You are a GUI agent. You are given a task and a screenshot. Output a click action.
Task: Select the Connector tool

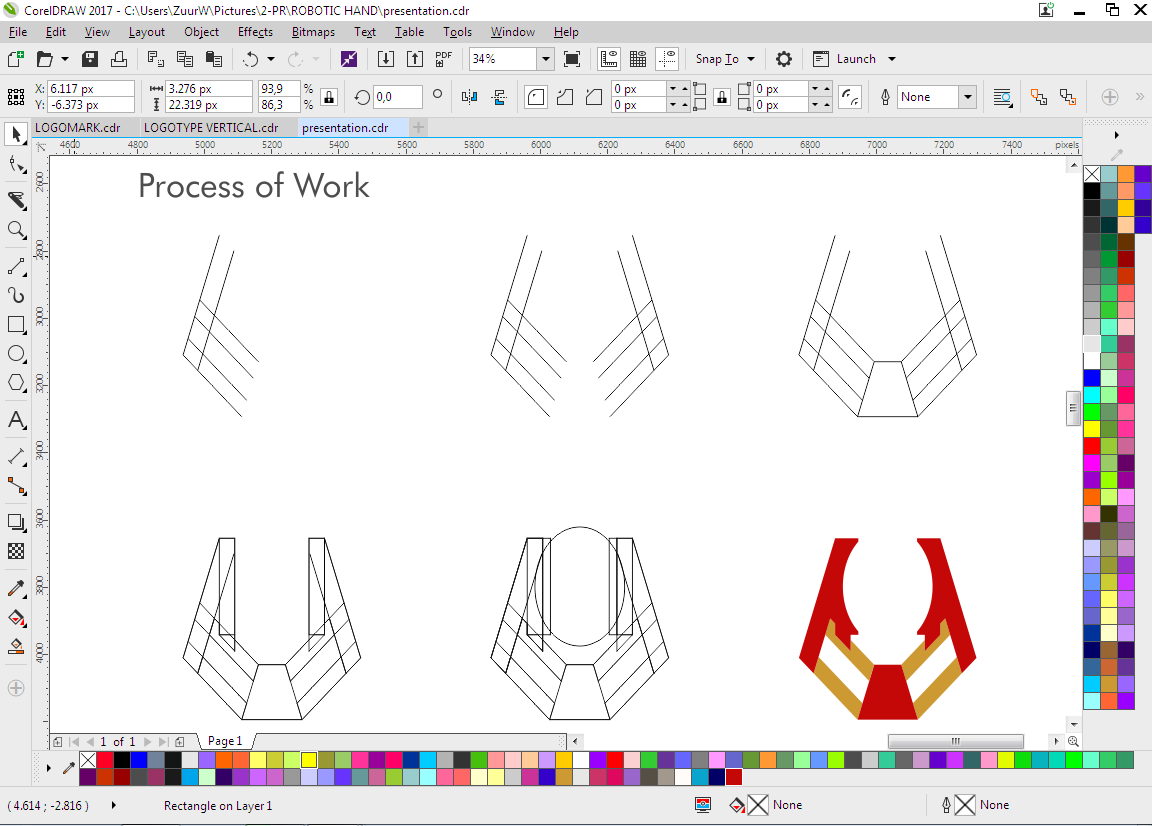tap(16, 486)
